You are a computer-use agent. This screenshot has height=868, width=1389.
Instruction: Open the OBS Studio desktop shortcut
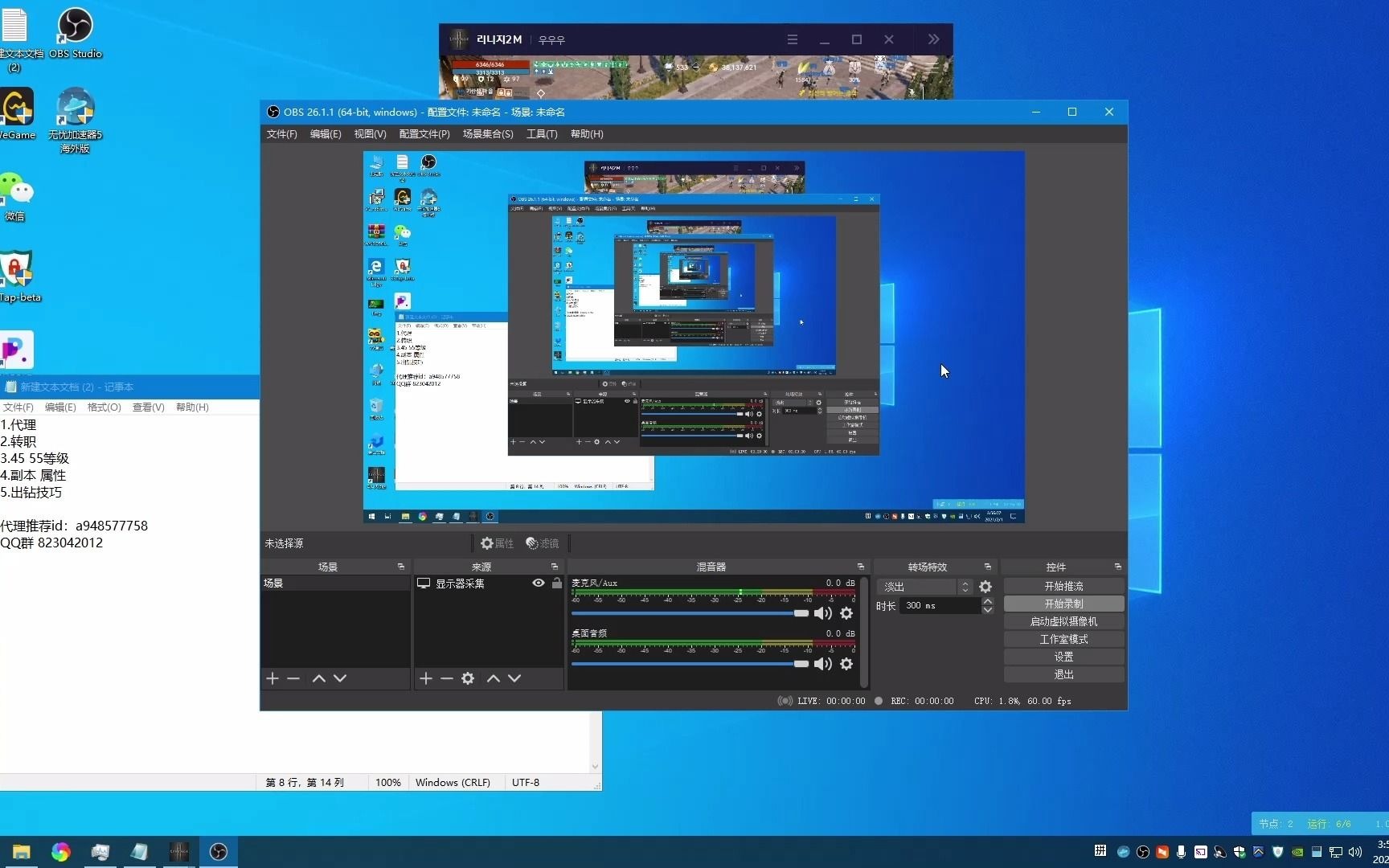click(76, 33)
